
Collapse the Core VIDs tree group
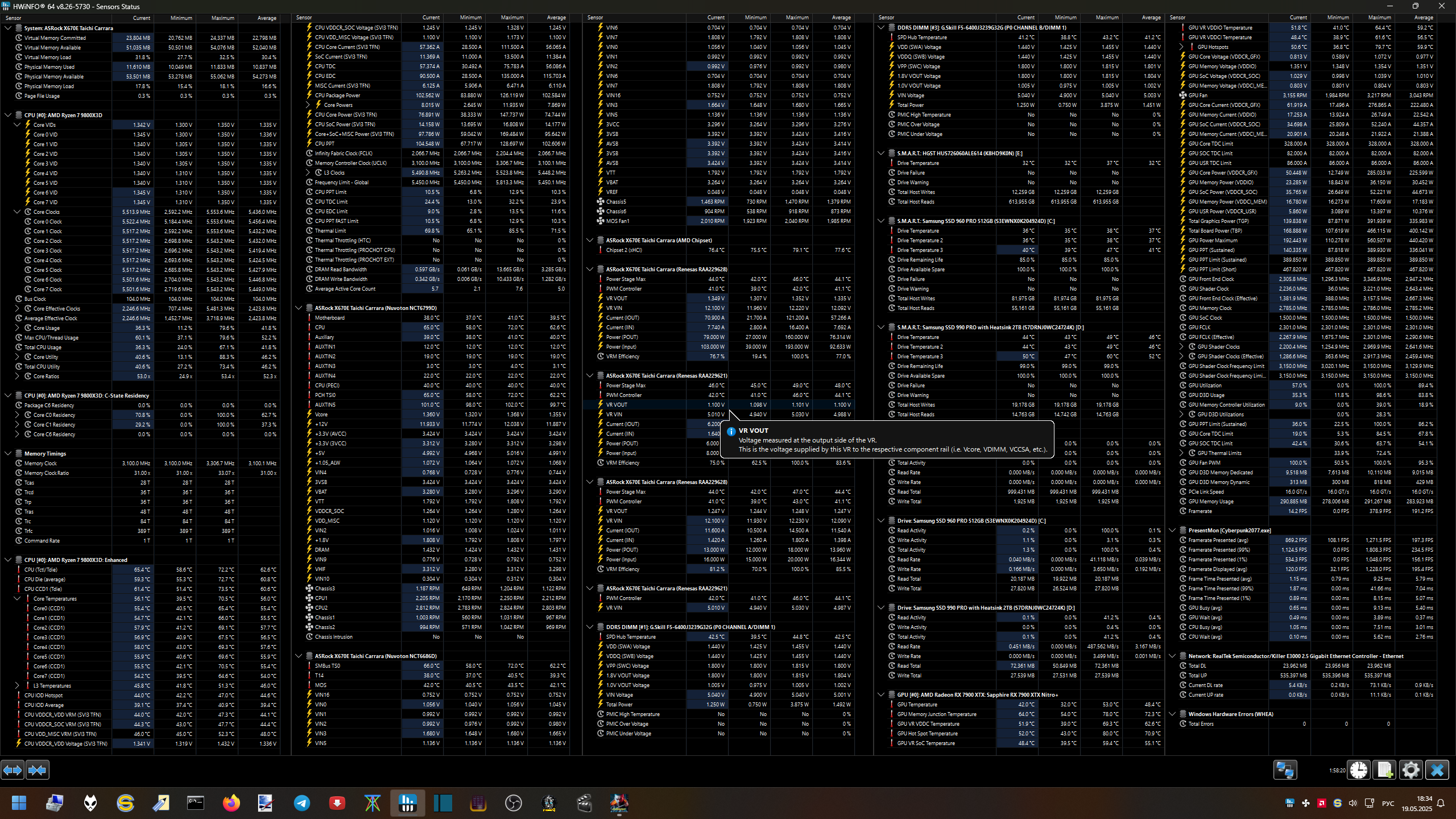[17, 125]
